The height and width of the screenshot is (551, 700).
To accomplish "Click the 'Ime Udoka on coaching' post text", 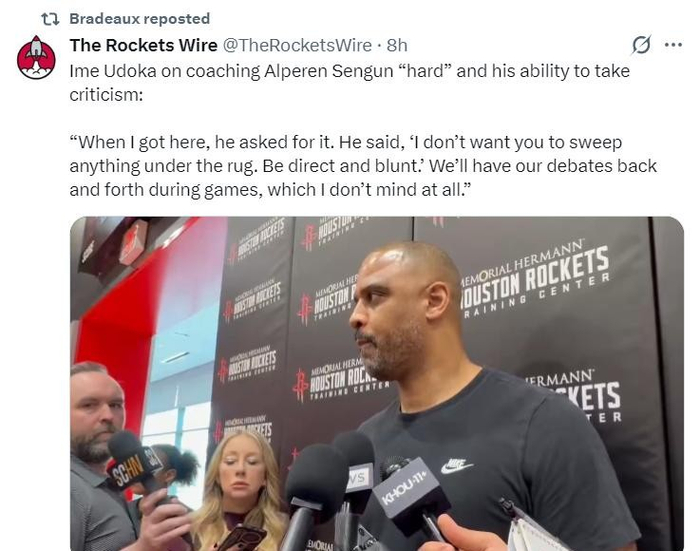I will pos(350,83).
